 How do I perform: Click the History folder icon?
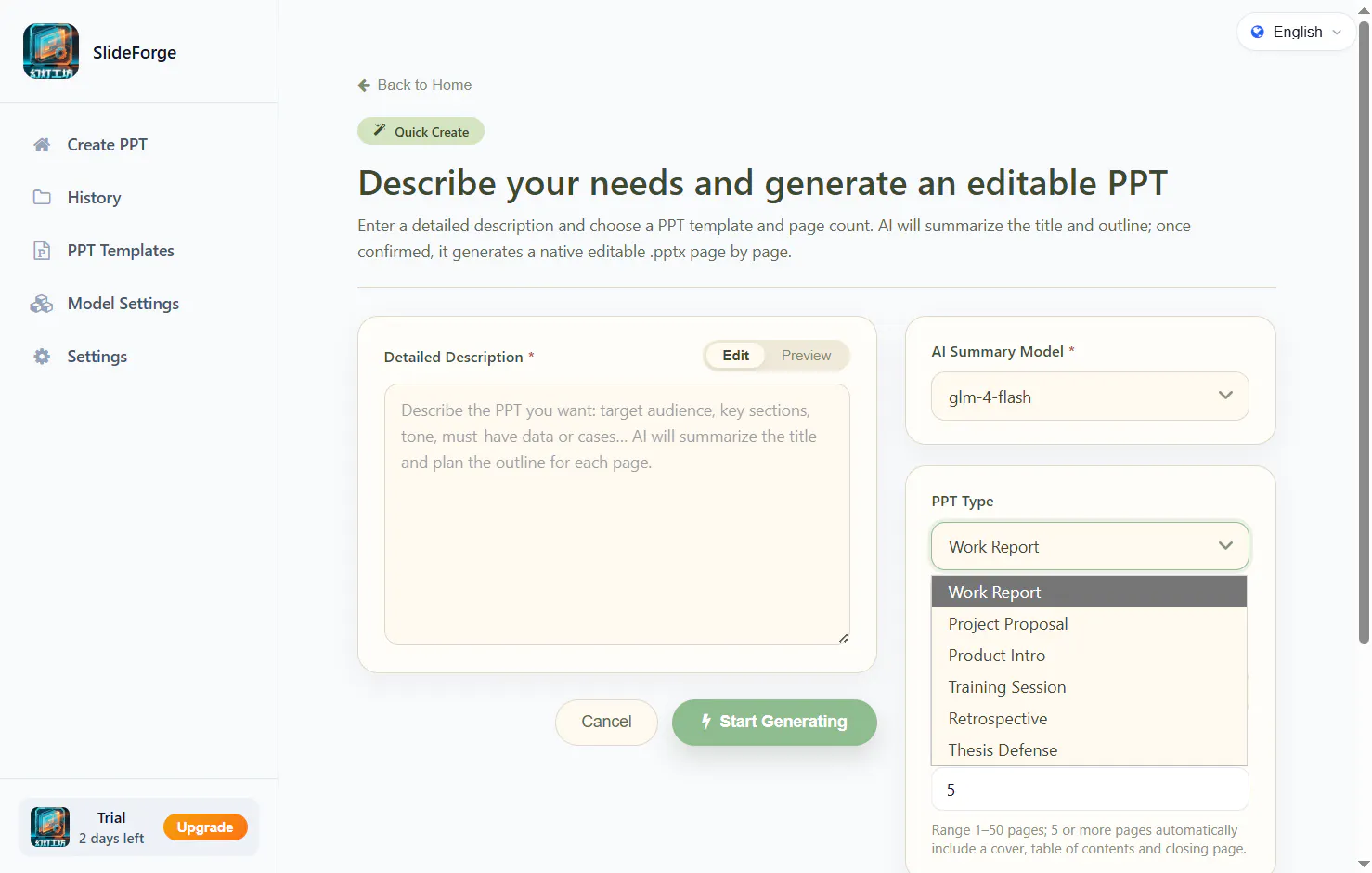click(42, 197)
